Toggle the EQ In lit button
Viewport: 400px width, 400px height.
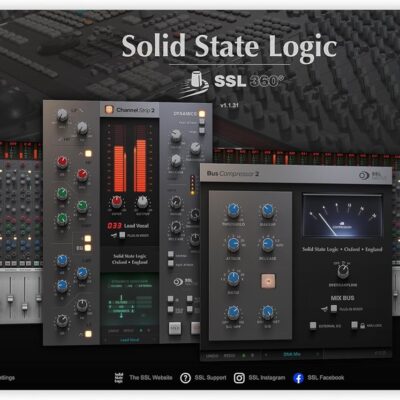(88, 248)
